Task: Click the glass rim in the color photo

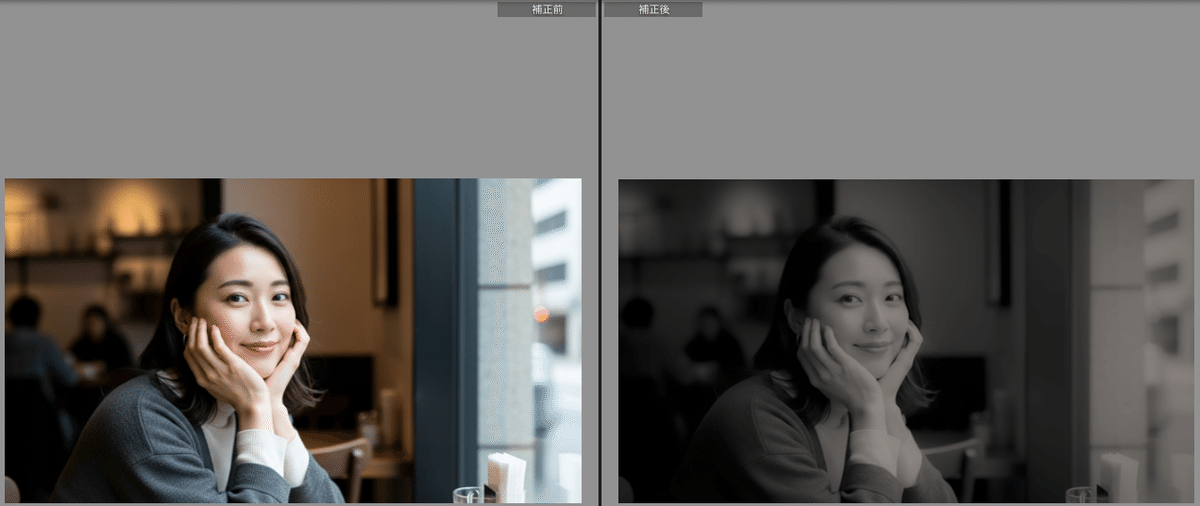Action: click(x=466, y=492)
